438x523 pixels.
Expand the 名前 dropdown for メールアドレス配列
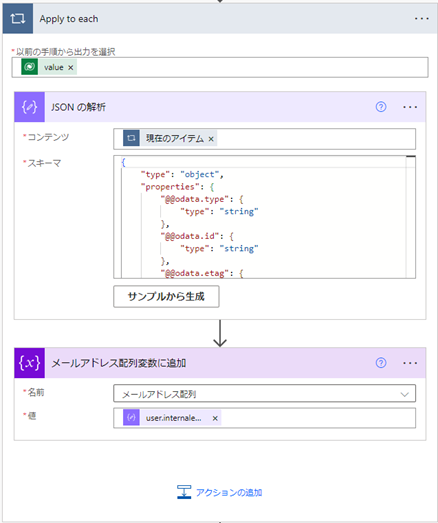click(405, 394)
